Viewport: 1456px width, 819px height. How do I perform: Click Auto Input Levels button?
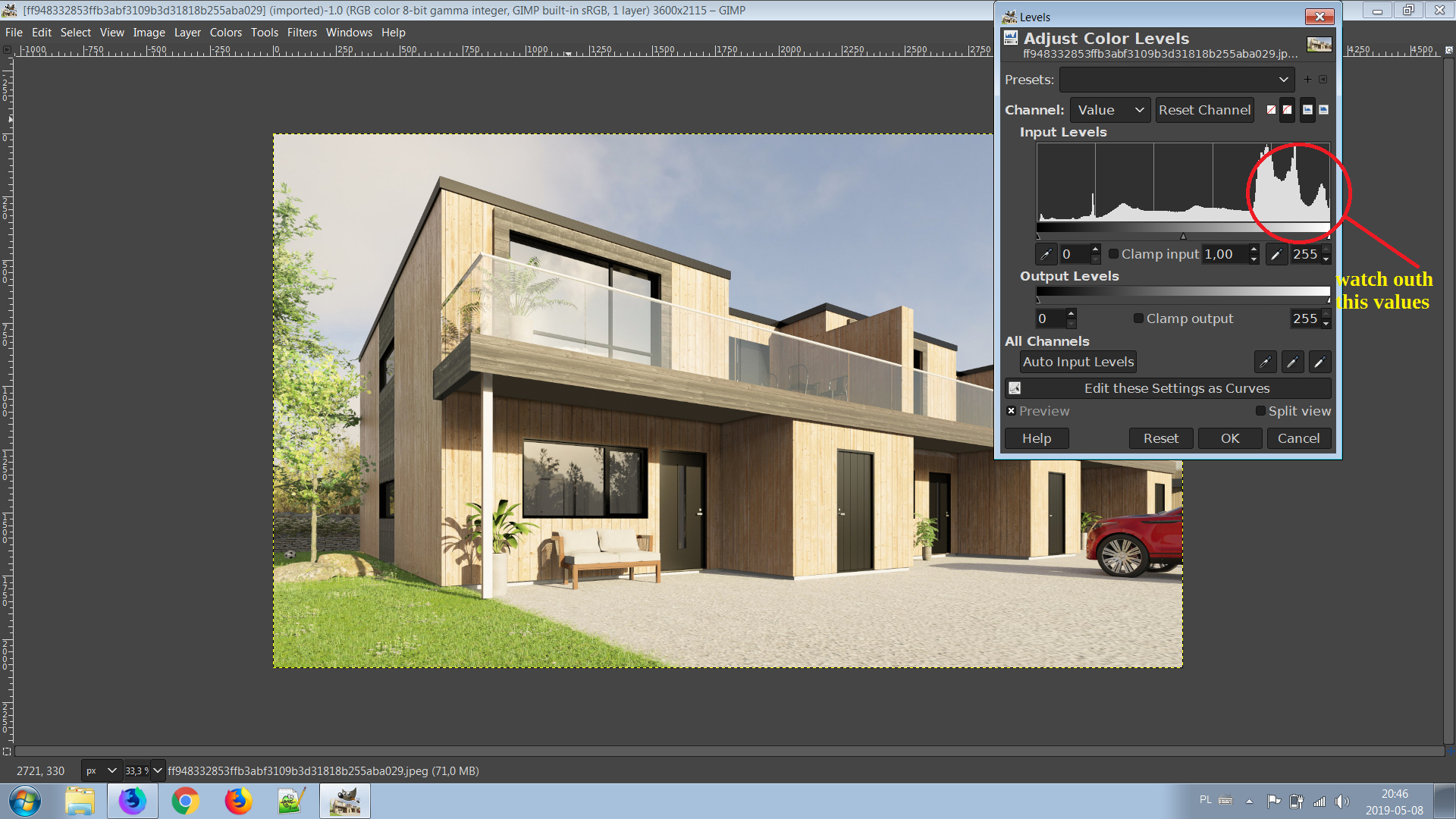1078,362
